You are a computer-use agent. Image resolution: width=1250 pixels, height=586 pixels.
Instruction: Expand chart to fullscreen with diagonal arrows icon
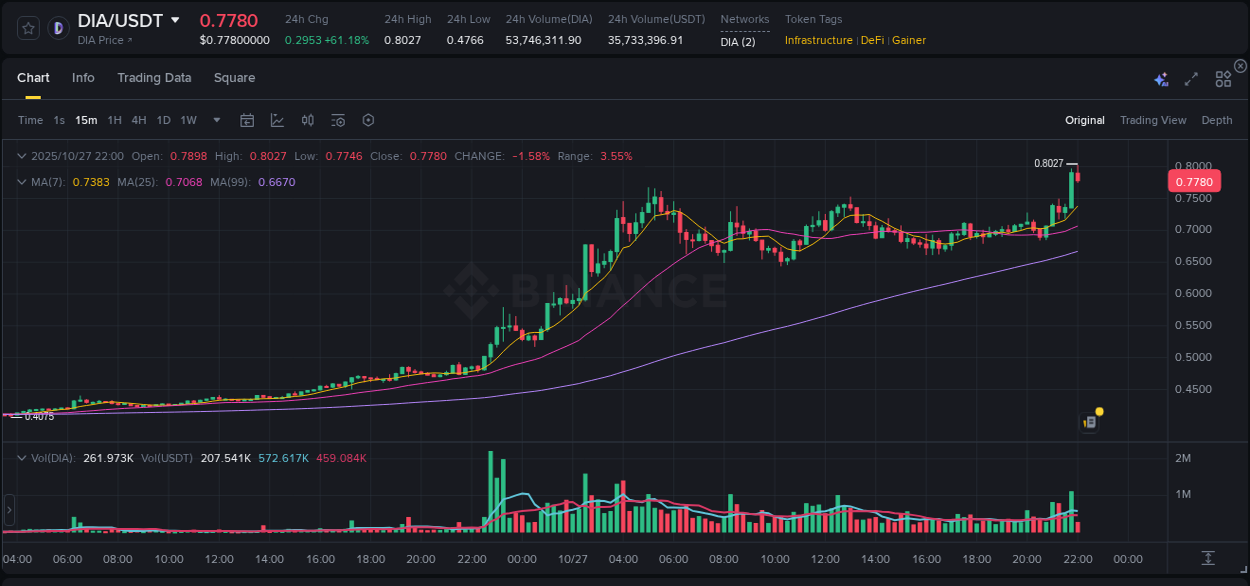pos(1191,77)
